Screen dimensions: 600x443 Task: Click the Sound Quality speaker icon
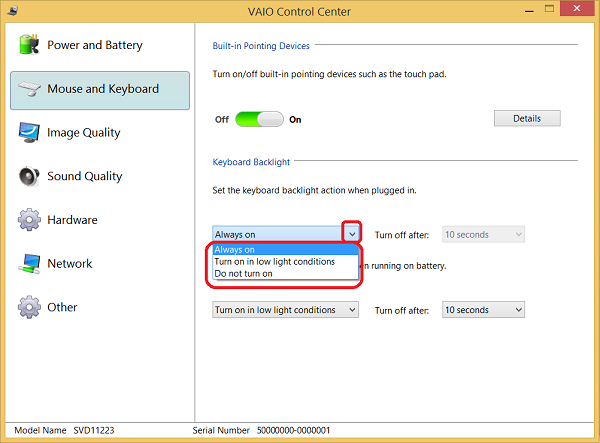pos(29,176)
